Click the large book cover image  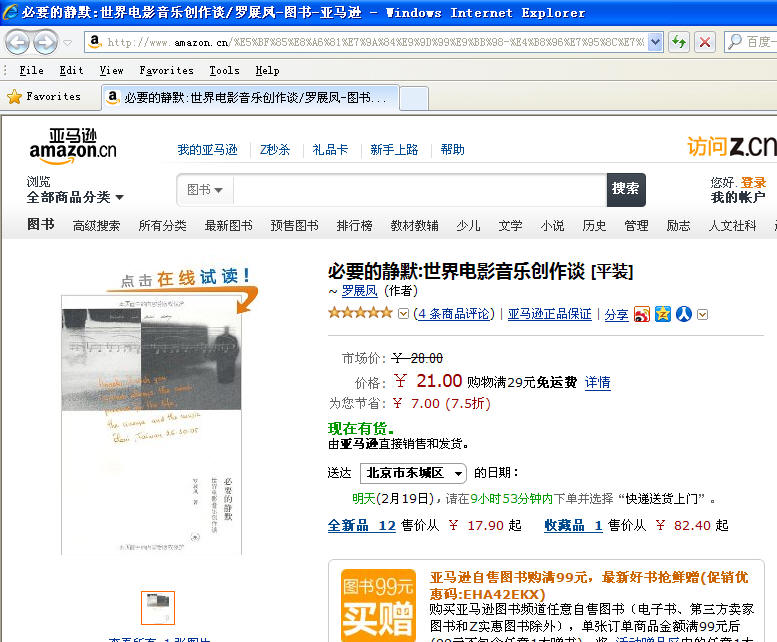pos(151,425)
